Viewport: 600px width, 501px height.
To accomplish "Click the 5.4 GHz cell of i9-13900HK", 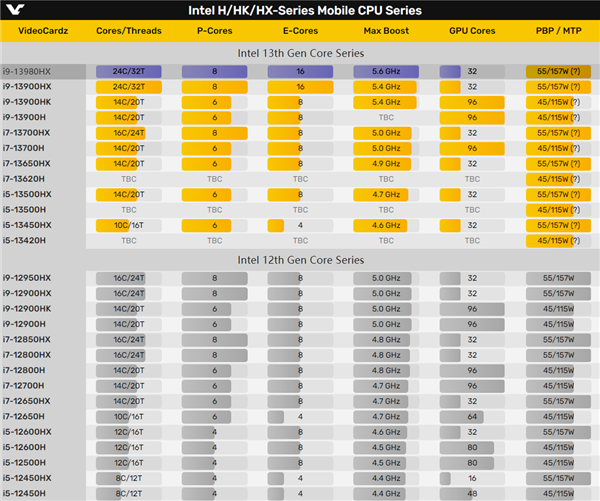I will coord(386,102).
